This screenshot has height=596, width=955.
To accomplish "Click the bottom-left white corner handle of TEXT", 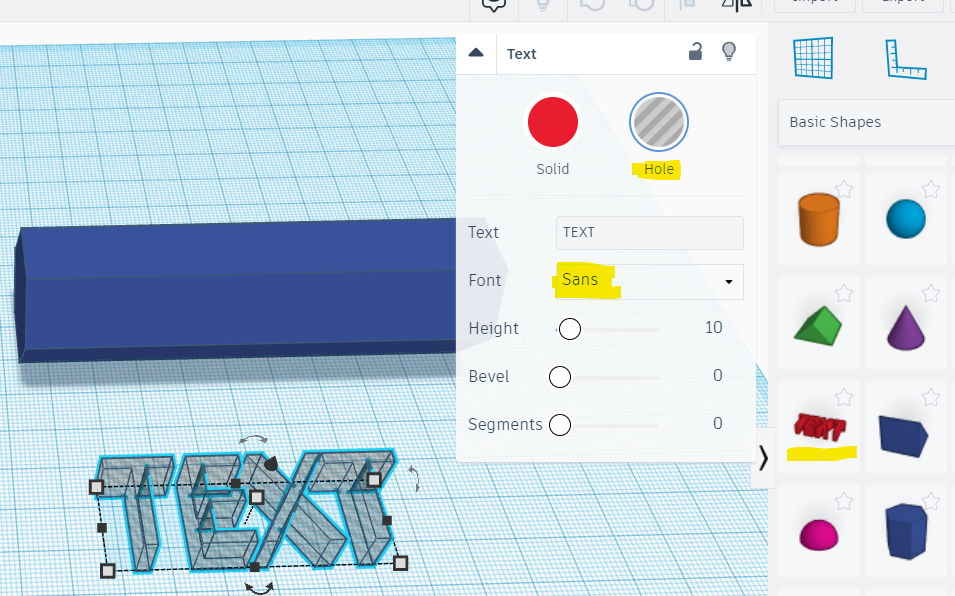I will 107,570.
